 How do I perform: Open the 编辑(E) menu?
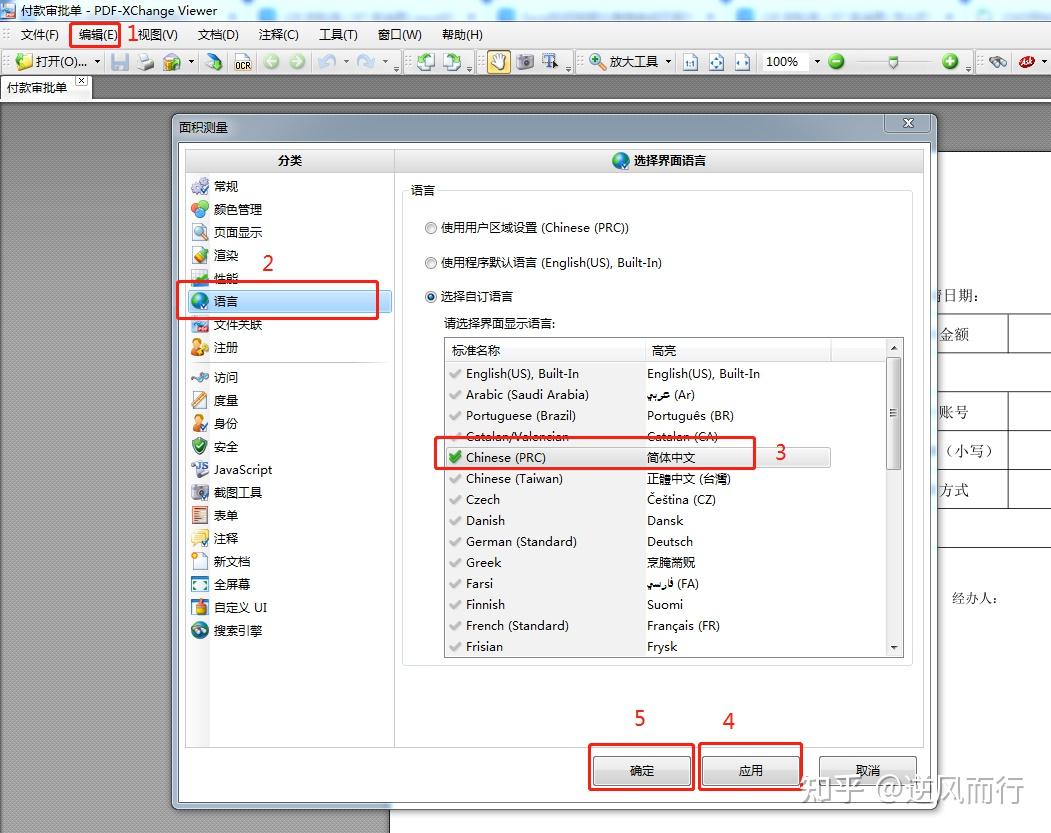pos(97,35)
